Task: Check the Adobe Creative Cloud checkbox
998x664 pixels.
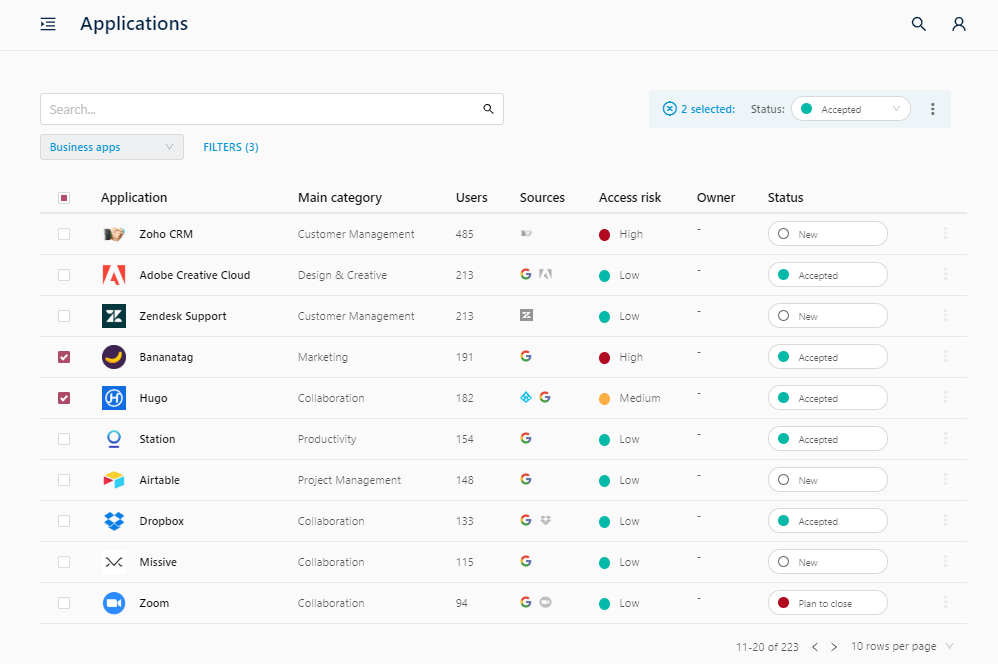Action: click(64, 275)
